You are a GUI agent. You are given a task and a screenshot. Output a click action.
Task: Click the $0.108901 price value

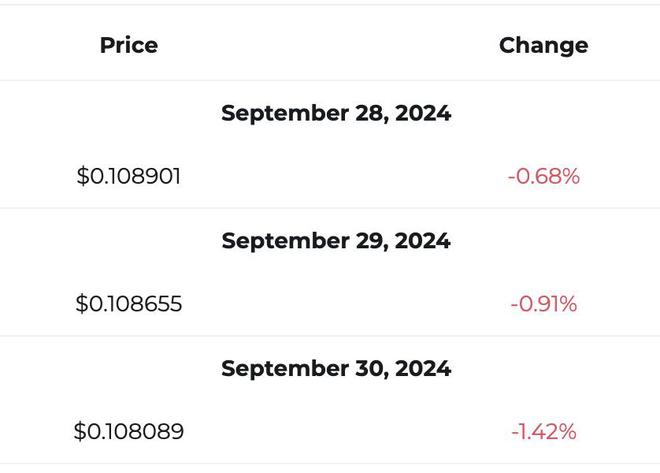pyautogui.click(x=129, y=176)
